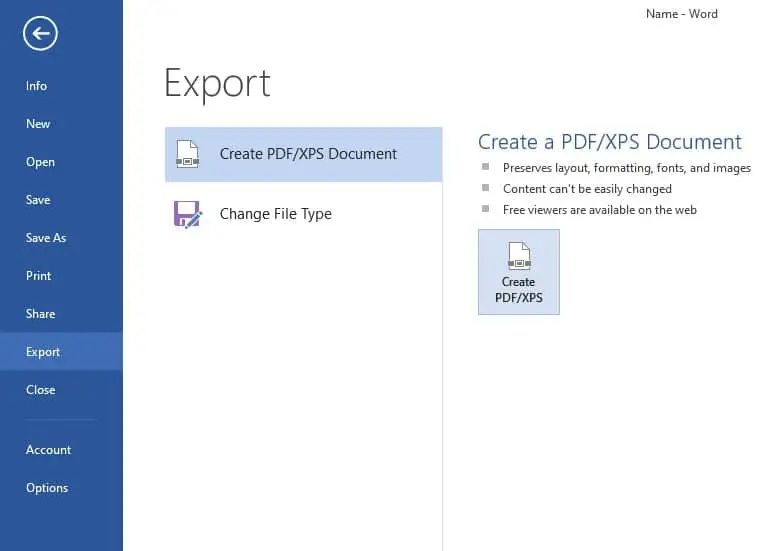757x551 pixels.
Task: Open the Print page
Action: (61, 276)
